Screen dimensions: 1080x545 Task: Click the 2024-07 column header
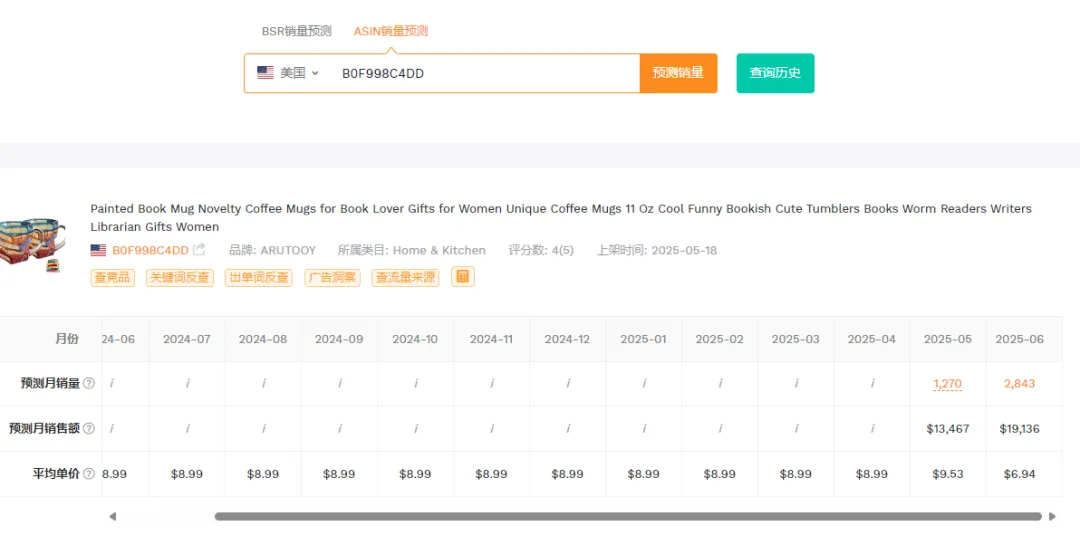coord(187,339)
